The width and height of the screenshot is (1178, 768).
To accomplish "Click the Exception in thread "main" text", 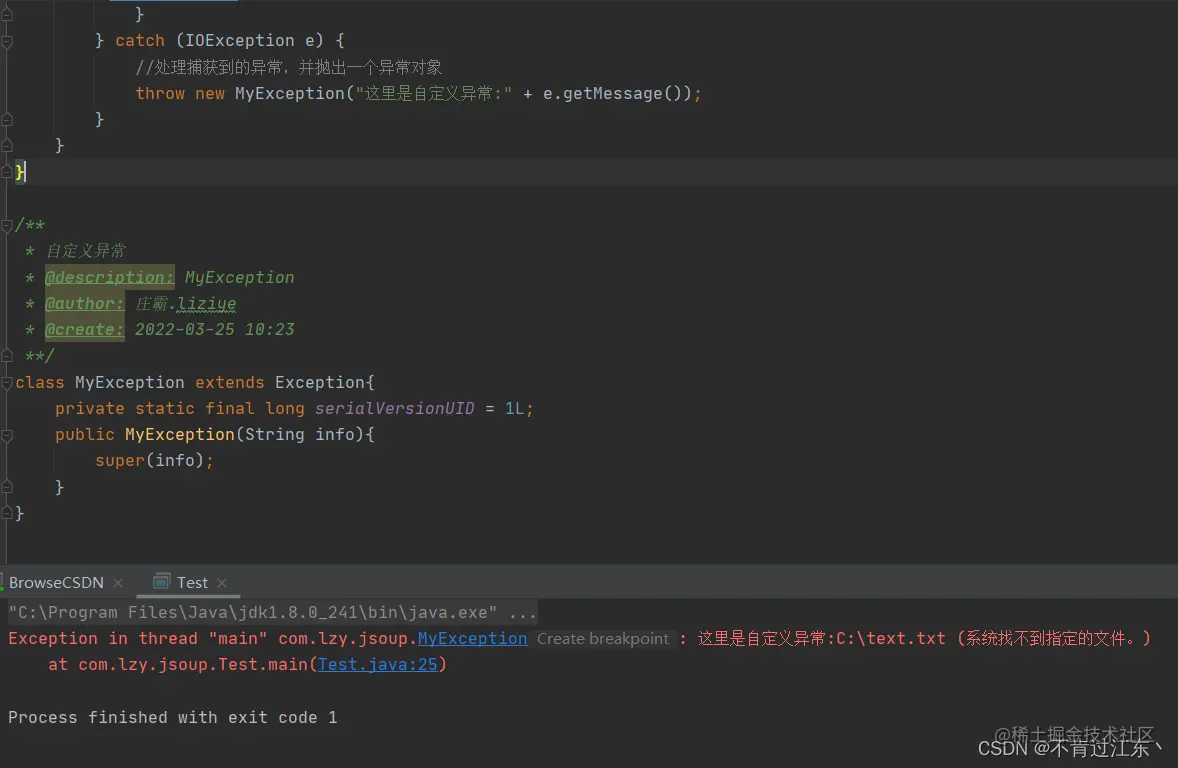I will click(138, 638).
